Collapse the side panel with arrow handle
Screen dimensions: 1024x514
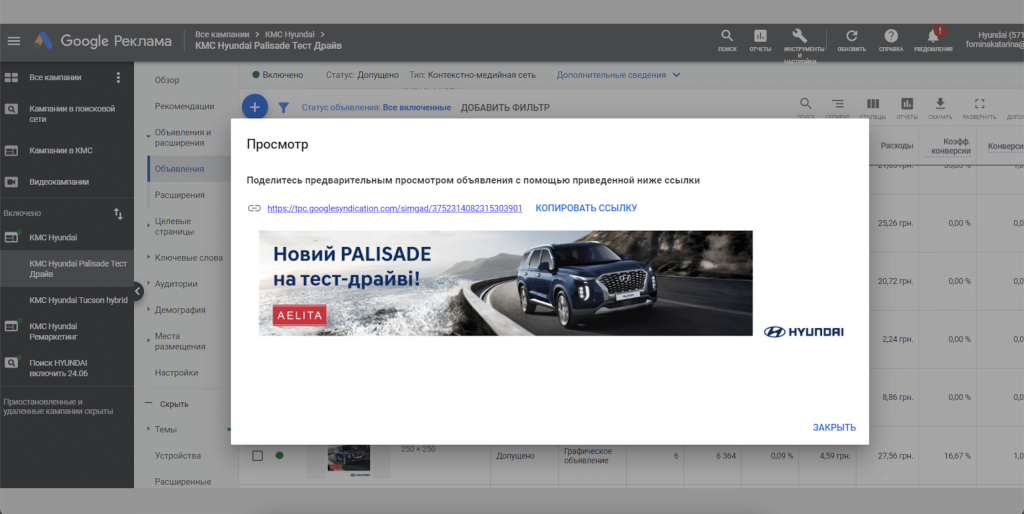click(138, 291)
